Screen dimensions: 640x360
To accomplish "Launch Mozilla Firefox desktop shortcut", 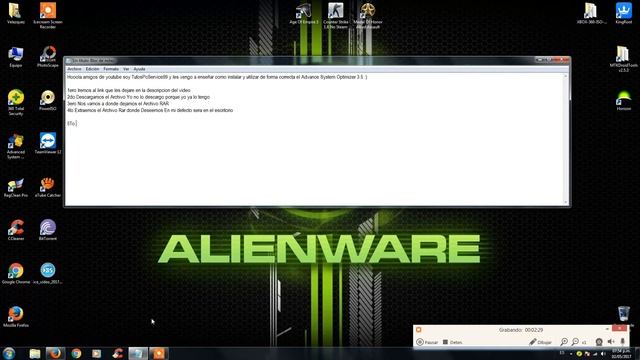I will (16, 317).
